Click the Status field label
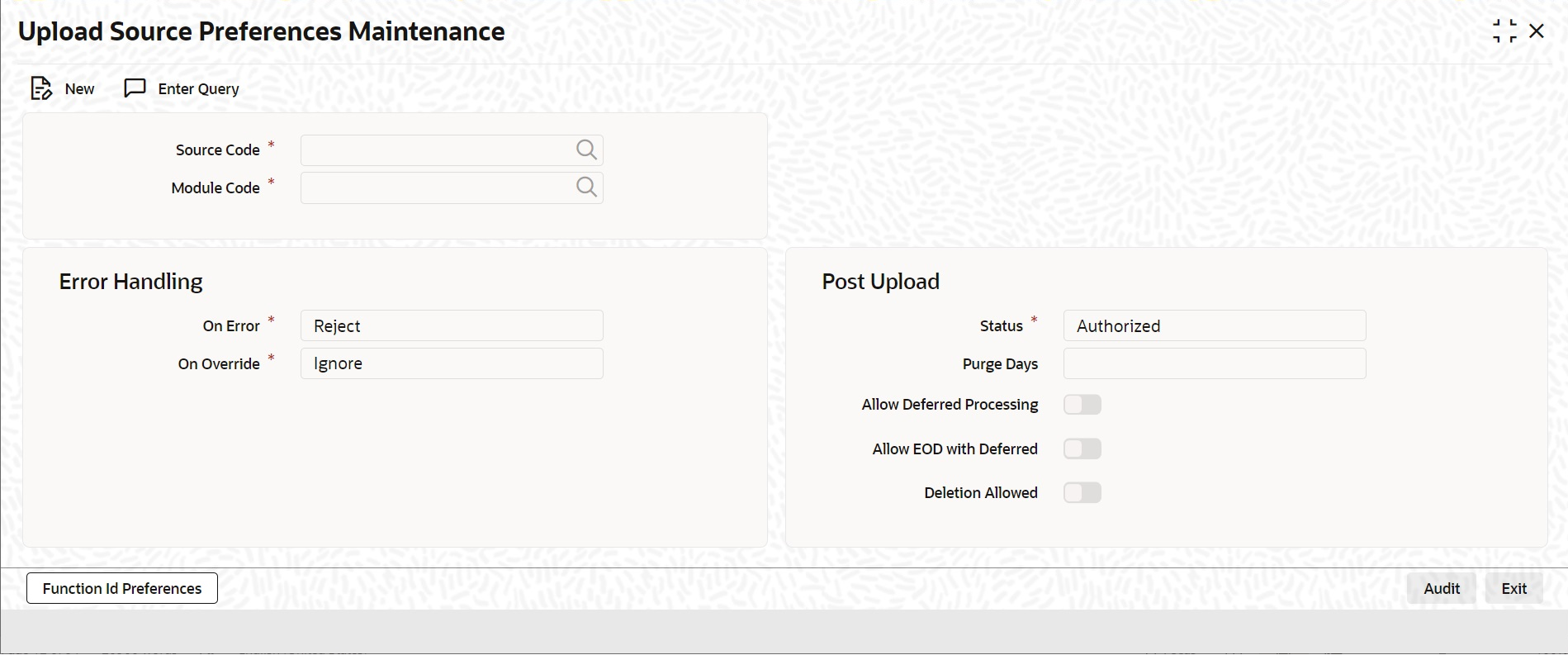Image resolution: width=1568 pixels, height=655 pixels. click(1002, 326)
